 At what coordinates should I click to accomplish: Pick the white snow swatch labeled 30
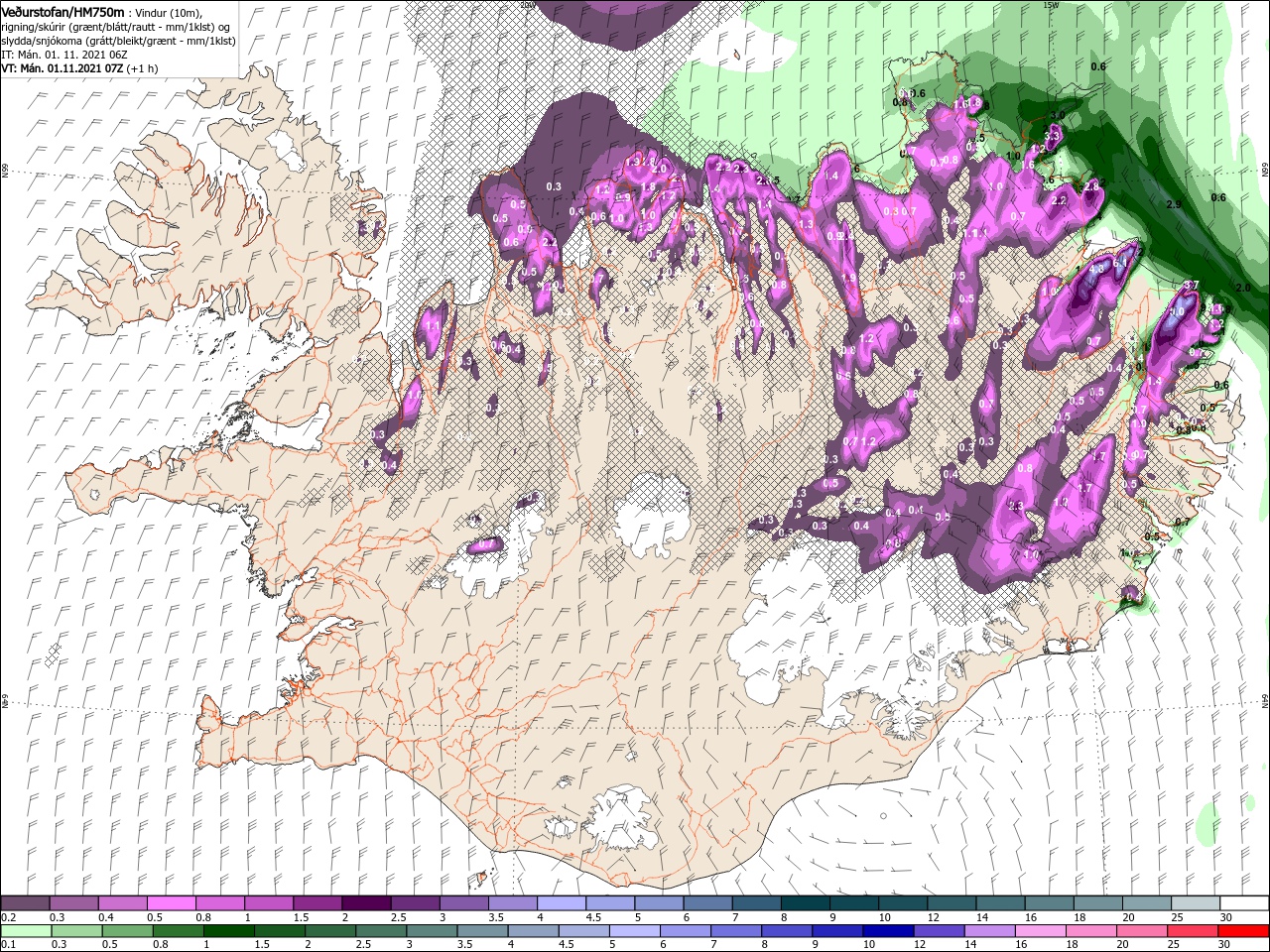[1243, 903]
